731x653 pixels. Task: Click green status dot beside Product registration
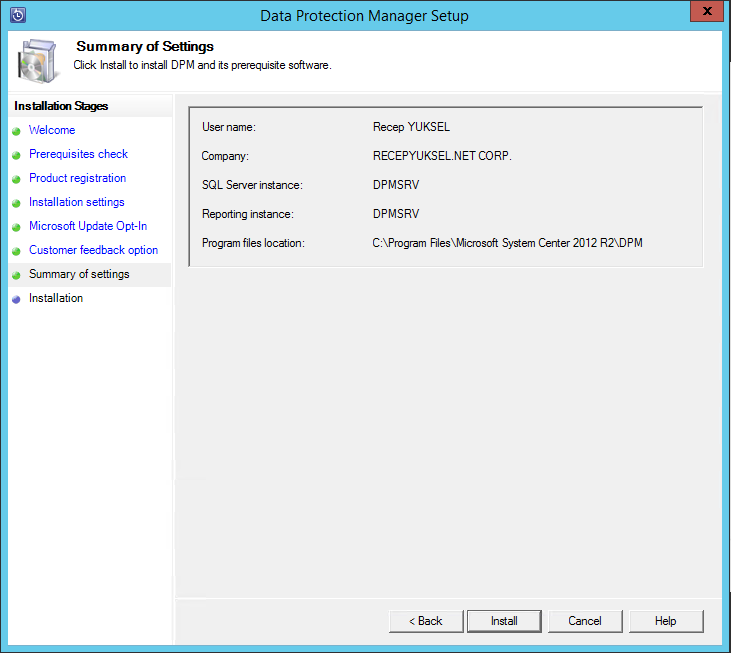click(16, 179)
